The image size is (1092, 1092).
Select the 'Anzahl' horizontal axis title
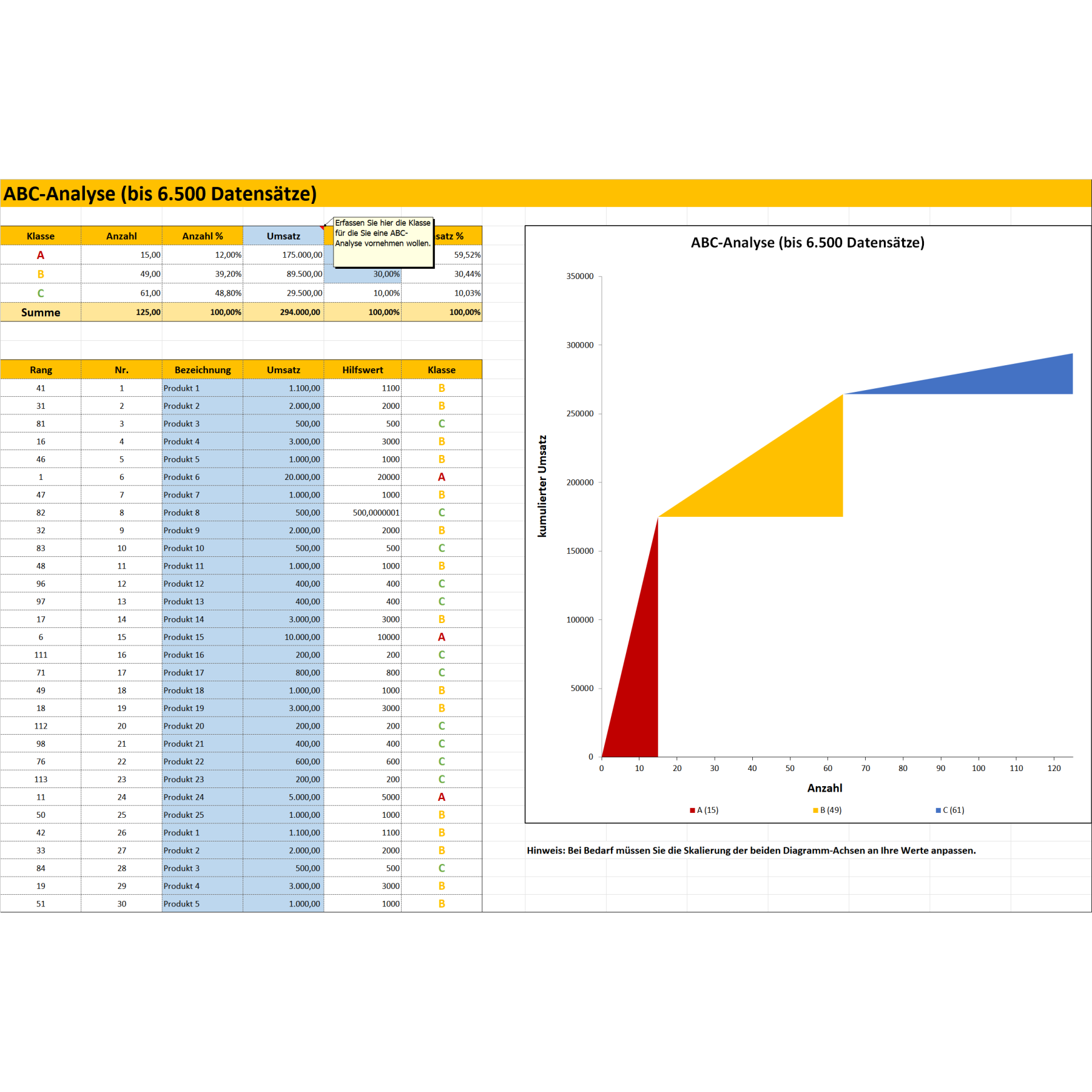click(x=824, y=788)
